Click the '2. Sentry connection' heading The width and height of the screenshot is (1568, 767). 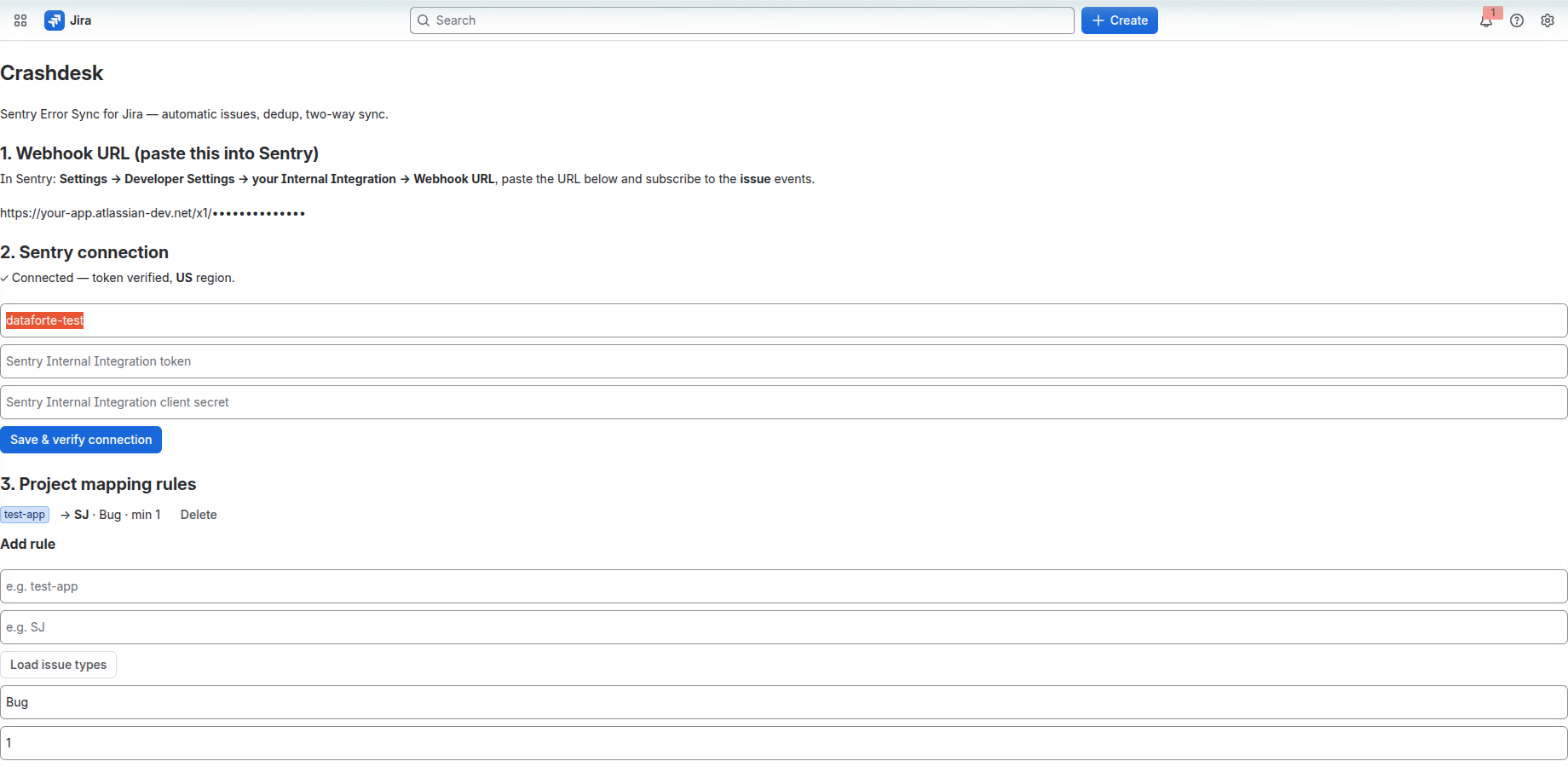85,252
